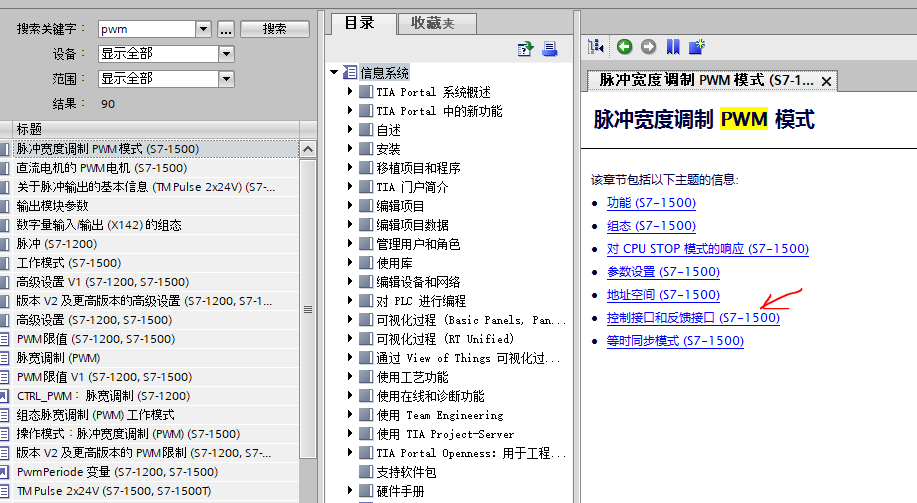Click the blue bookmark columns icon
The height and width of the screenshot is (503, 917).
tap(673, 47)
